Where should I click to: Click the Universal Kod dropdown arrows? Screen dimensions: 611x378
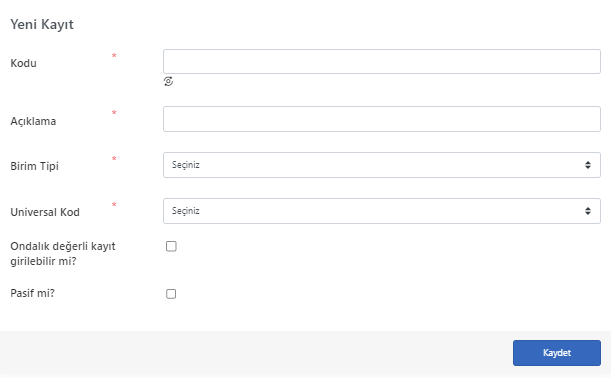coord(588,211)
